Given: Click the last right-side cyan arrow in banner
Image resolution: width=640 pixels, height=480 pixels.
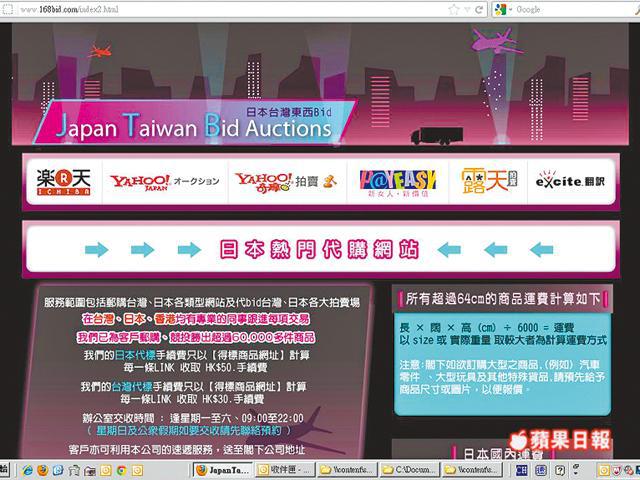Looking at the screenshot, I should tap(541, 249).
